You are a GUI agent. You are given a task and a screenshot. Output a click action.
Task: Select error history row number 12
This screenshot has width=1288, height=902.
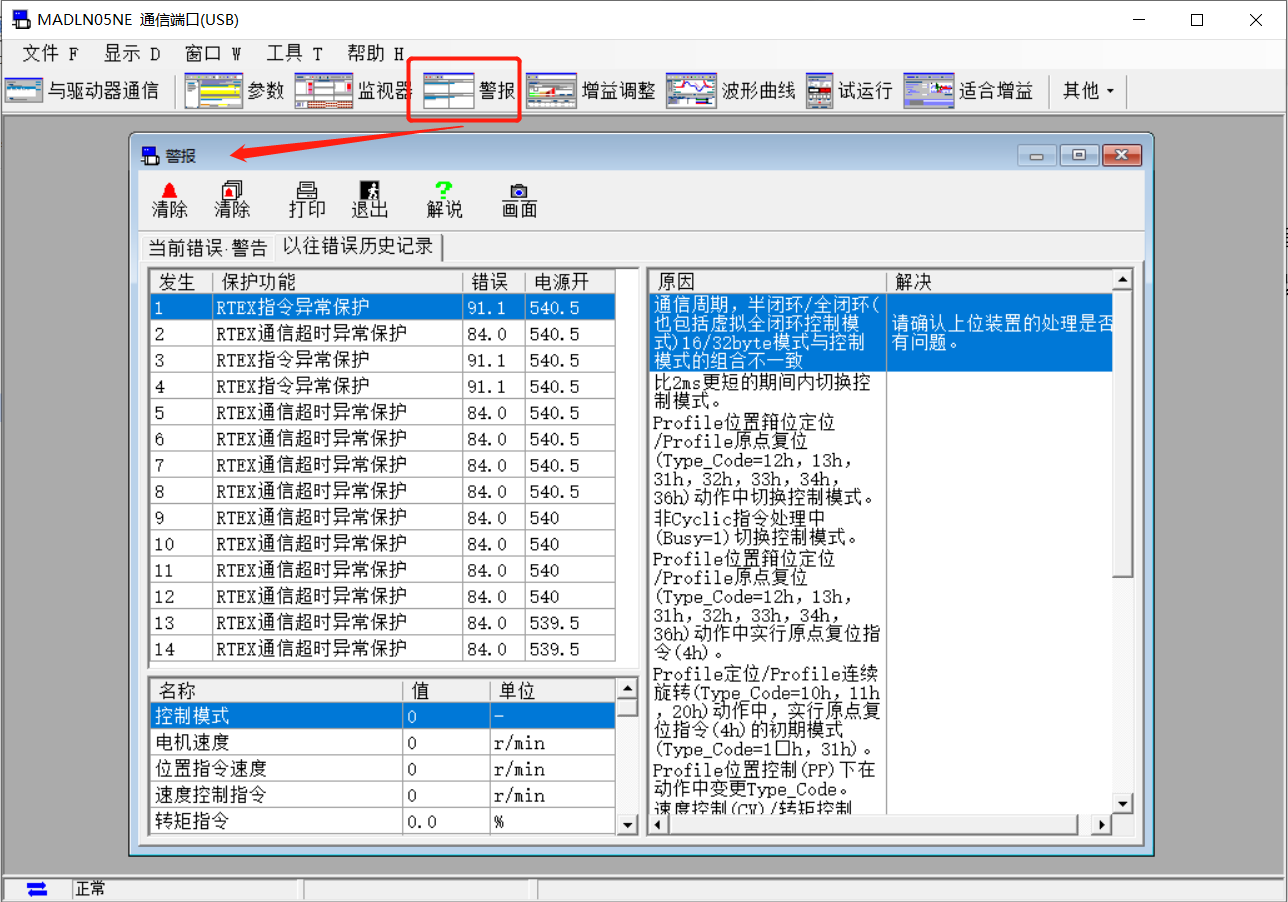tap(382, 596)
